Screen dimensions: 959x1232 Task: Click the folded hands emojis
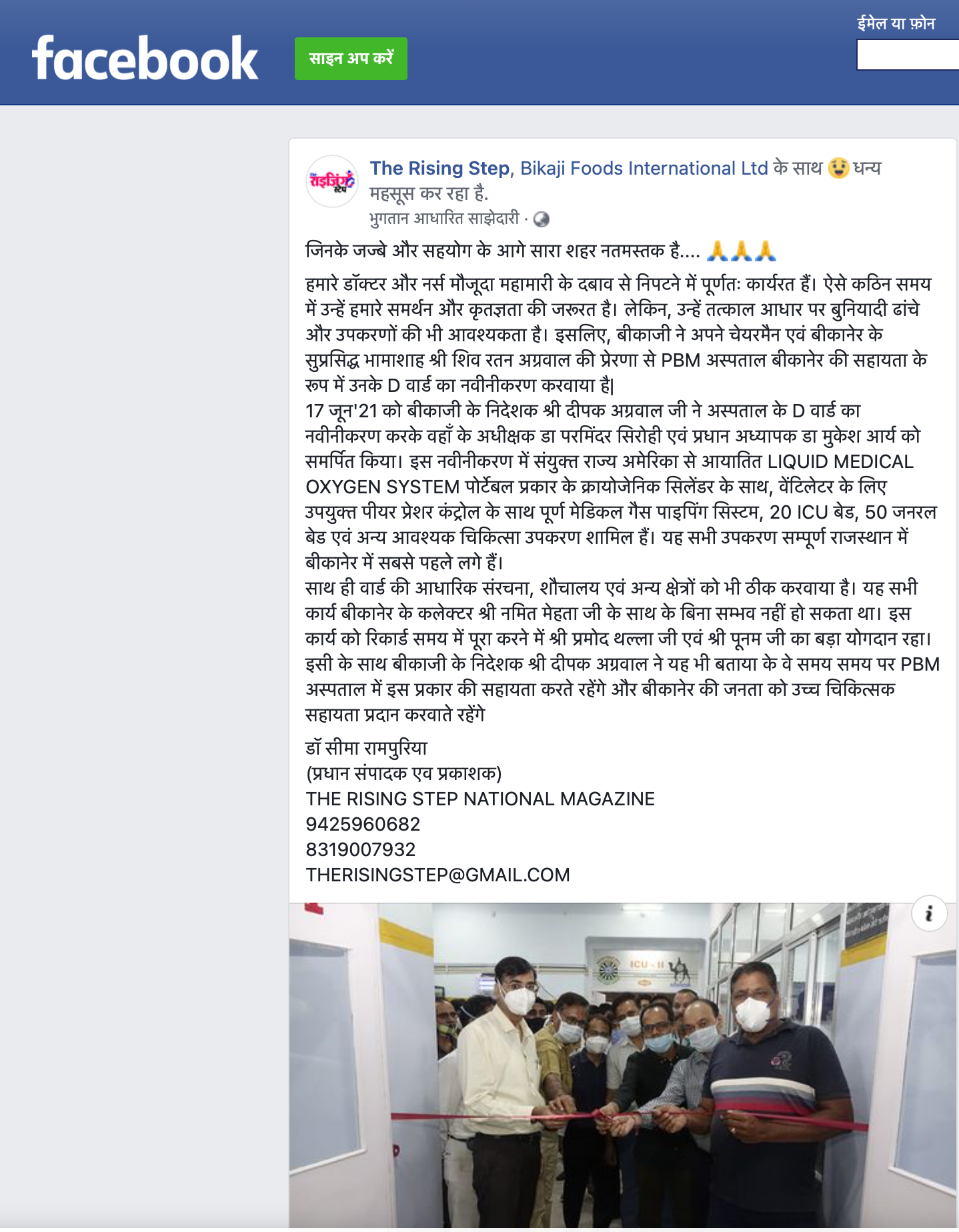(x=741, y=251)
